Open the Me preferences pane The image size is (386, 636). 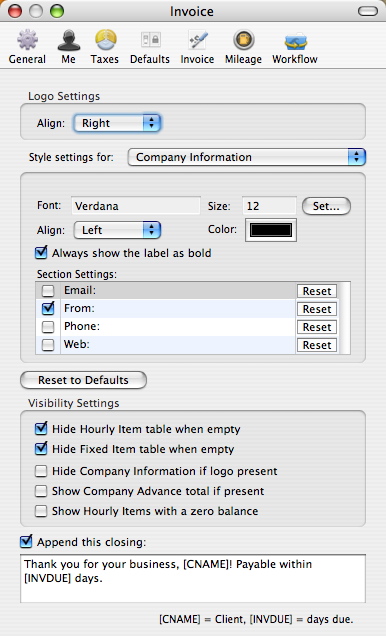click(69, 47)
